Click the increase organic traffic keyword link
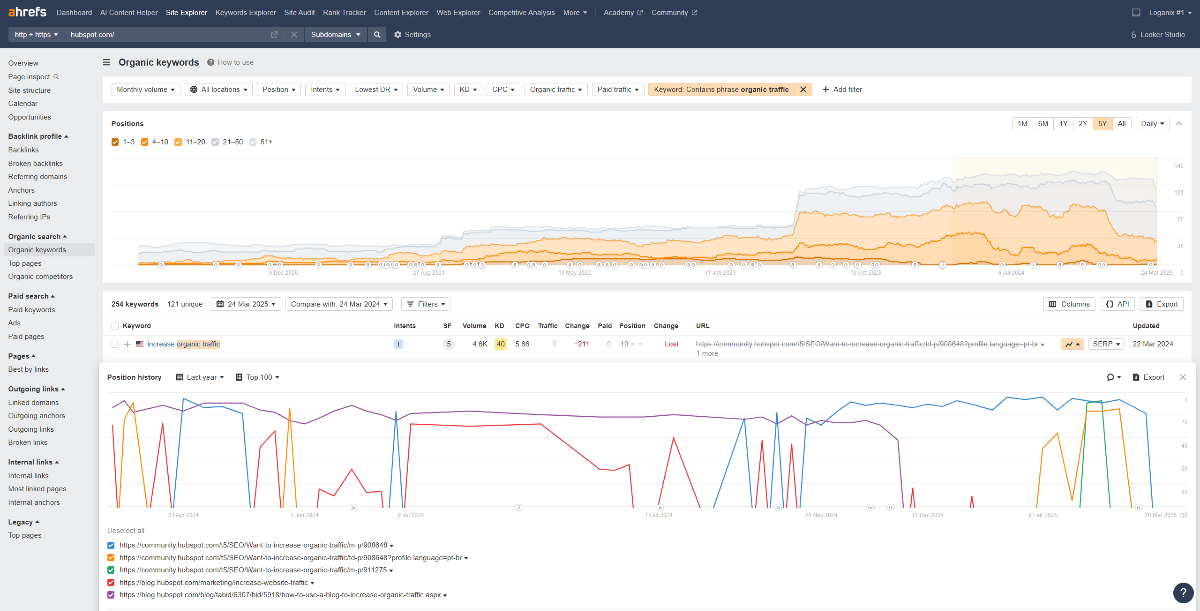The image size is (1200, 611). coord(184,344)
